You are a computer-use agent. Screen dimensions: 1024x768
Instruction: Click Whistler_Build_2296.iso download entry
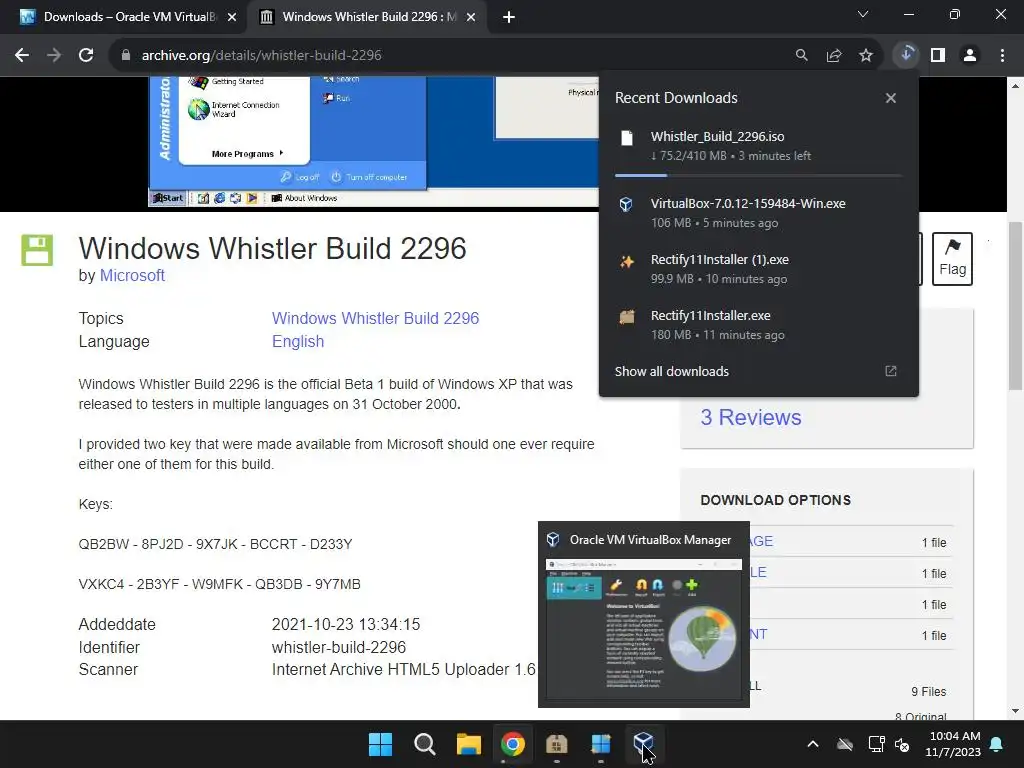pyautogui.click(x=759, y=146)
